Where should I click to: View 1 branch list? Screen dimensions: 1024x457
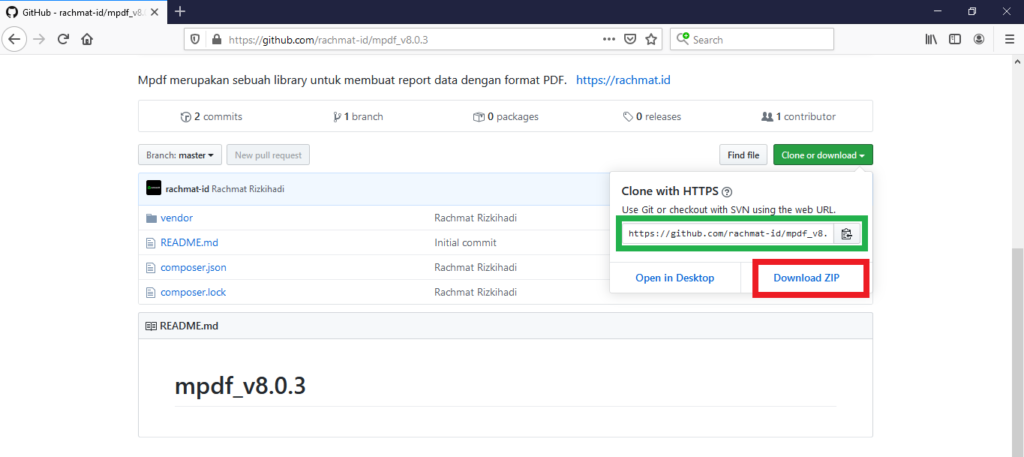coord(358,117)
